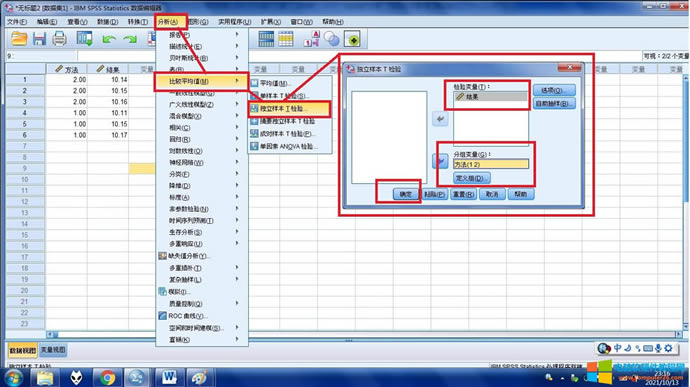Click the green undo arrow icon
Screen dimensions: 690x387
(109, 40)
